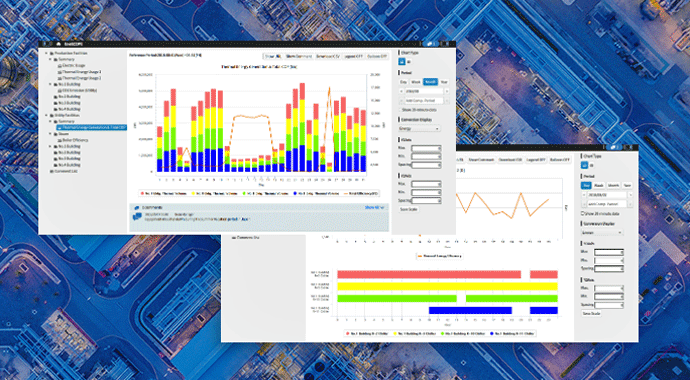Collapse the Utility Facilities tree node
This screenshot has width=690, height=380.
coord(46,115)
